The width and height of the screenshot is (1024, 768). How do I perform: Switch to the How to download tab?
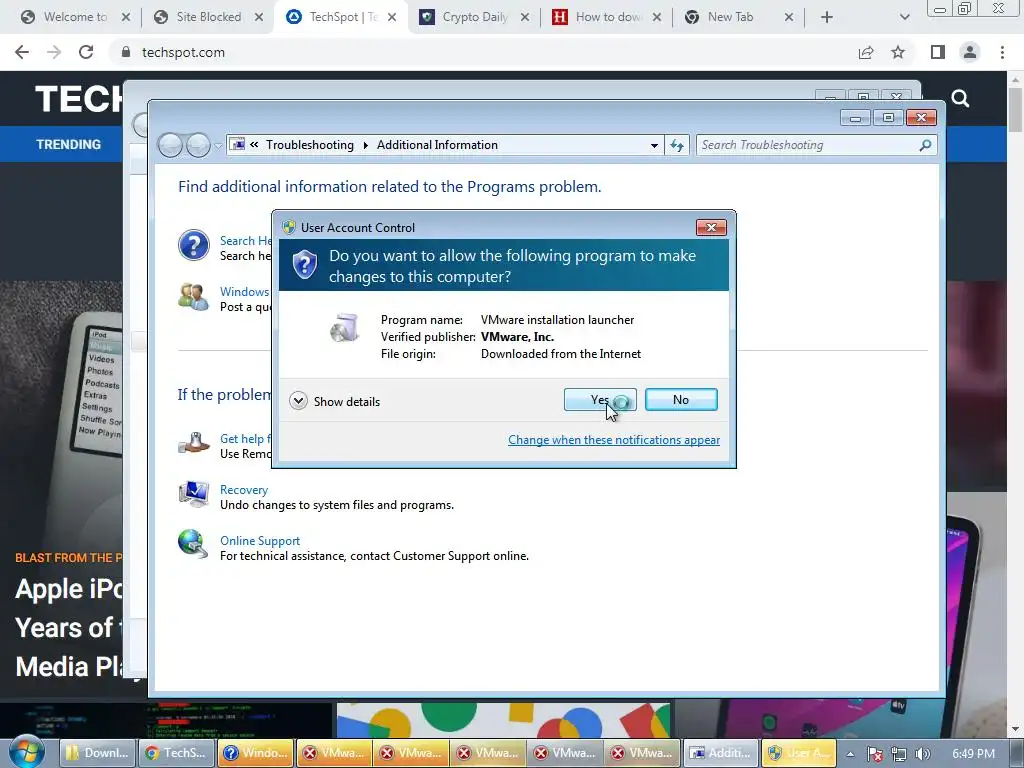tap(607, 17)
